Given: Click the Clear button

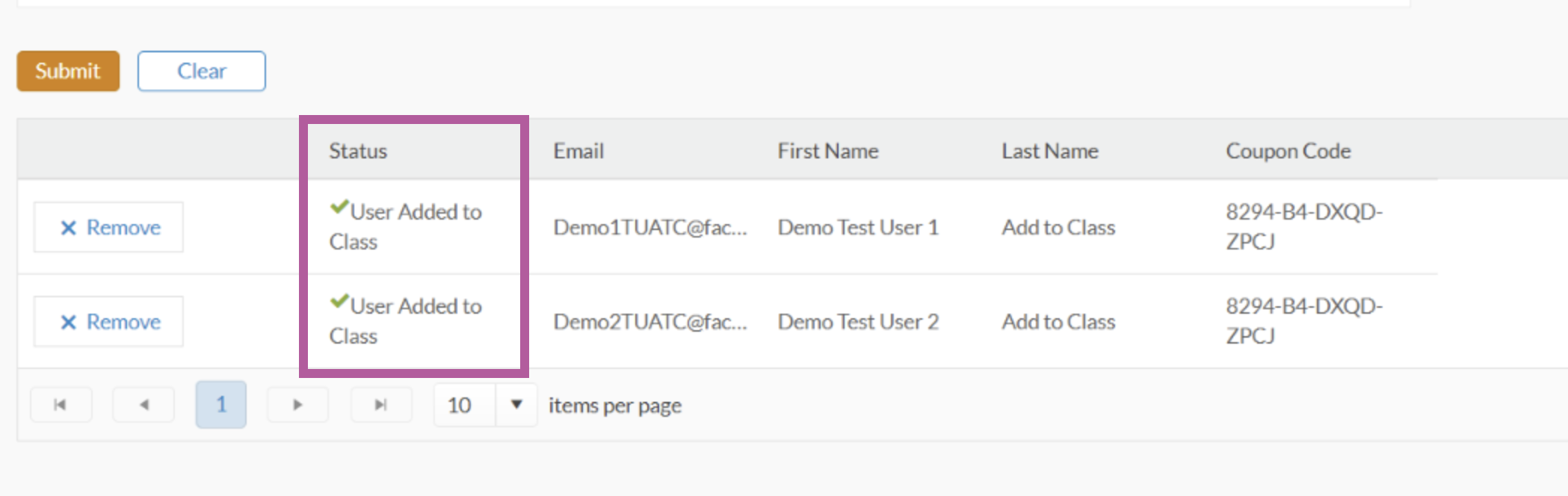Looking at the screenshot, I should [x=202, y=71].
